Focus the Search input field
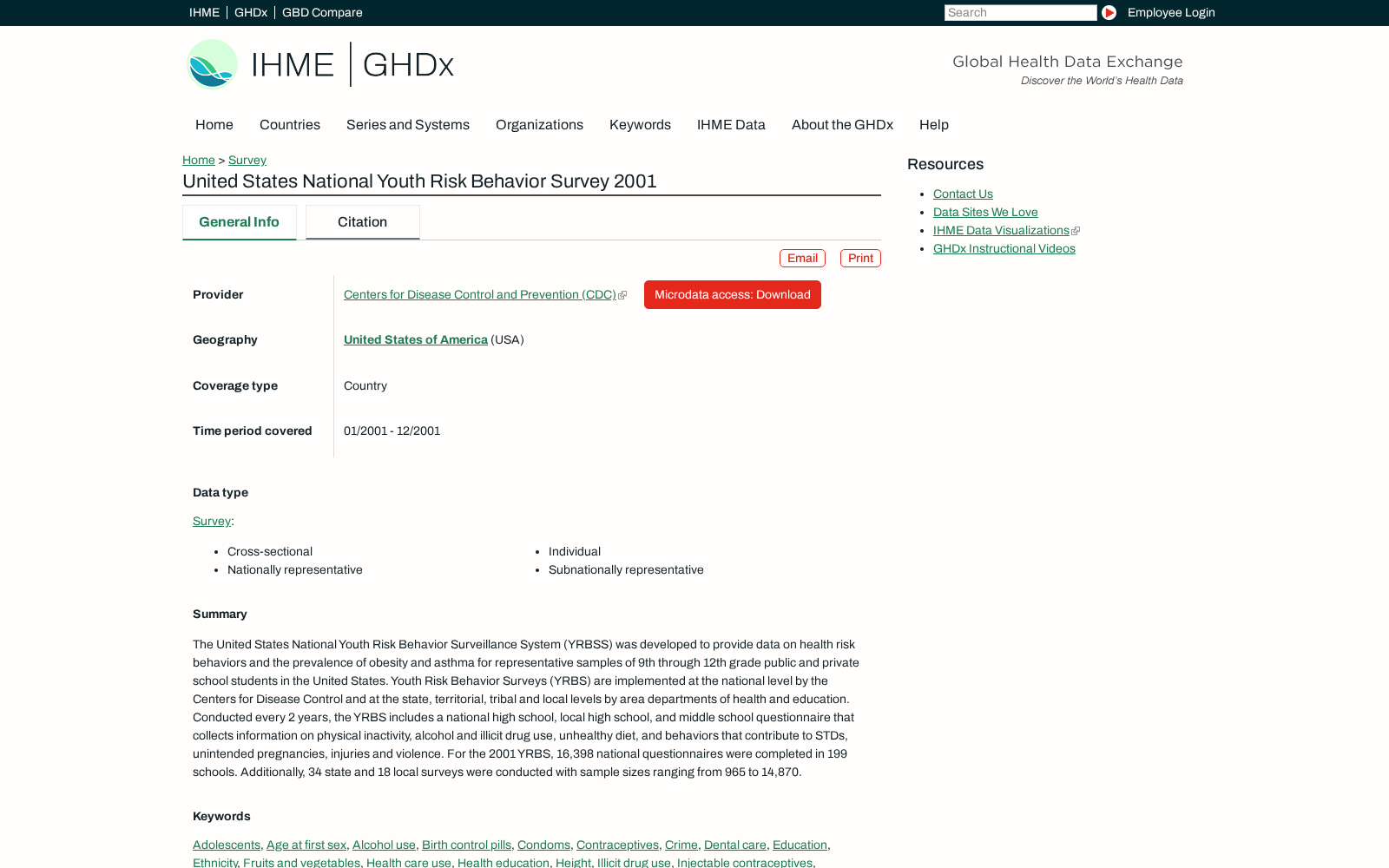1389x868 pixels. point(1020,12)
